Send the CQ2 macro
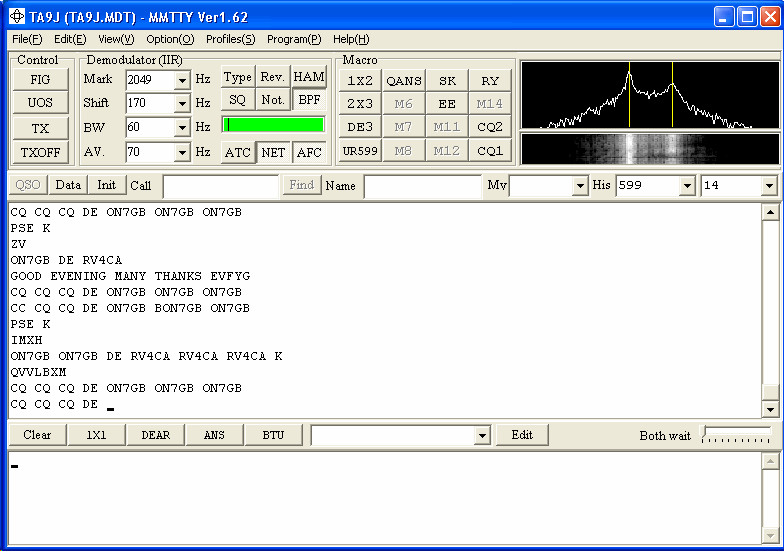 pyautogui.click(x=490, y=127)
